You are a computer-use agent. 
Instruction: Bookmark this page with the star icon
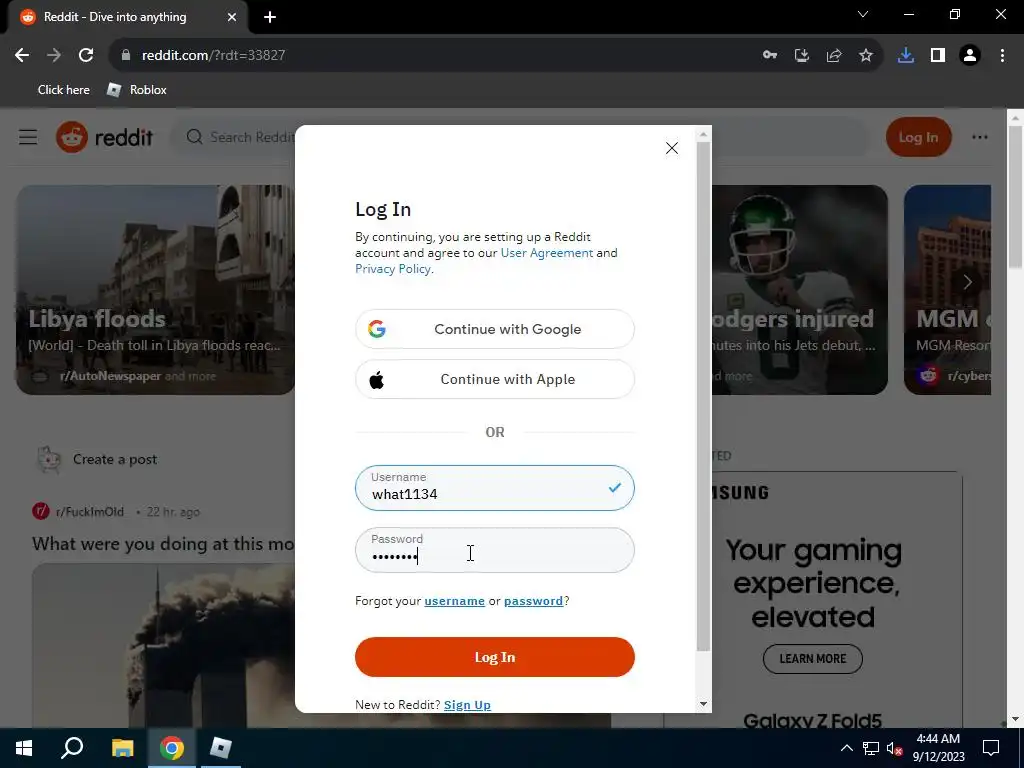point(866,56)
